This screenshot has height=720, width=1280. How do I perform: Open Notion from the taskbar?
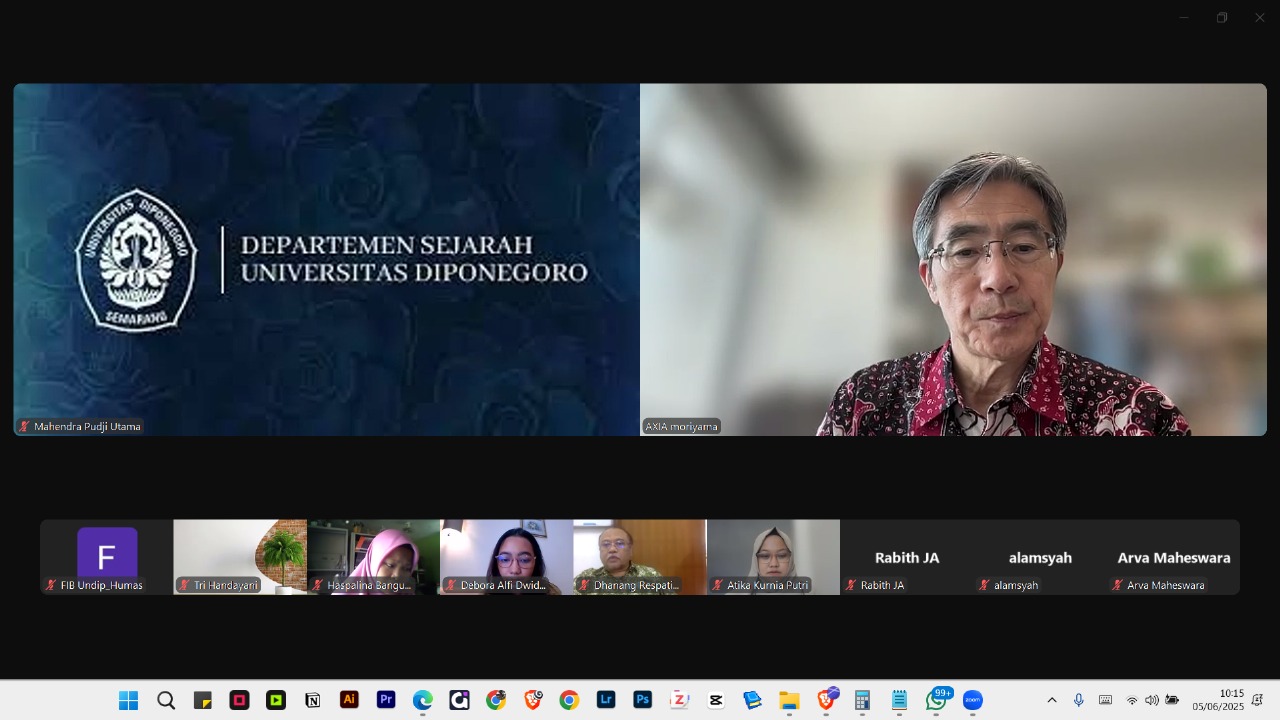pos(312,700)
